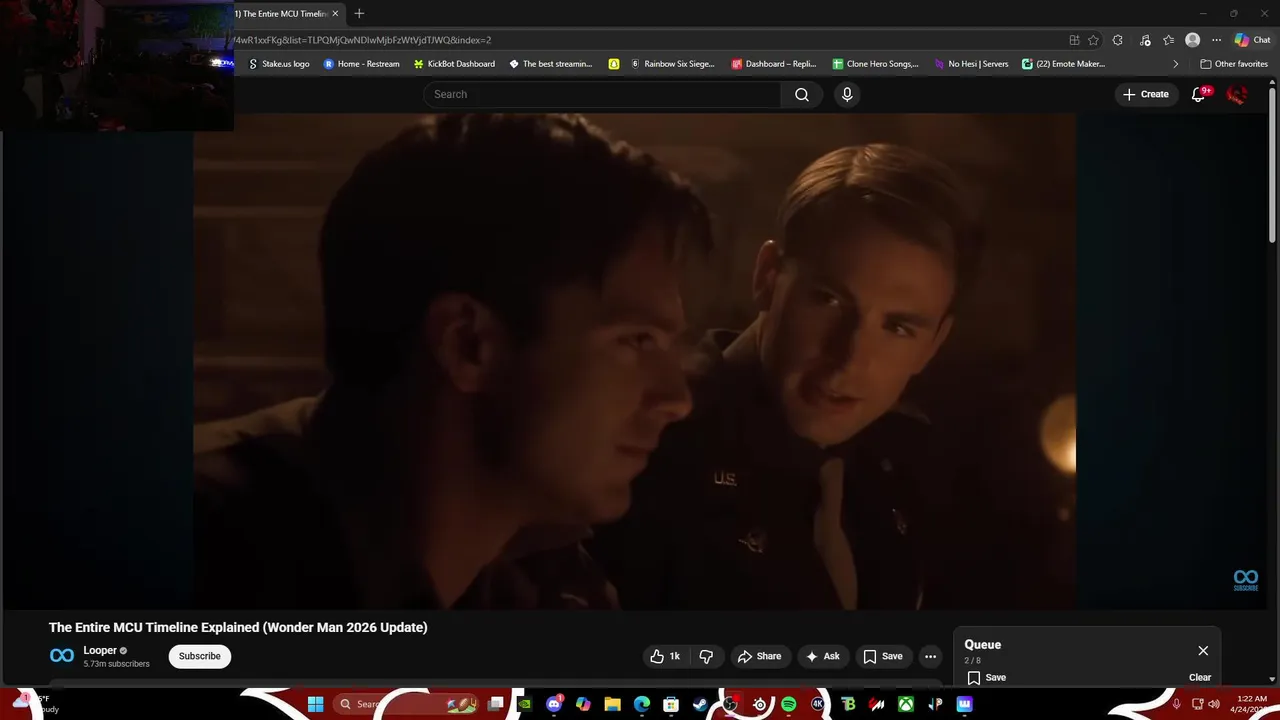
Task: Open Edge media control music icon
Action: (x=1145, y=40)
